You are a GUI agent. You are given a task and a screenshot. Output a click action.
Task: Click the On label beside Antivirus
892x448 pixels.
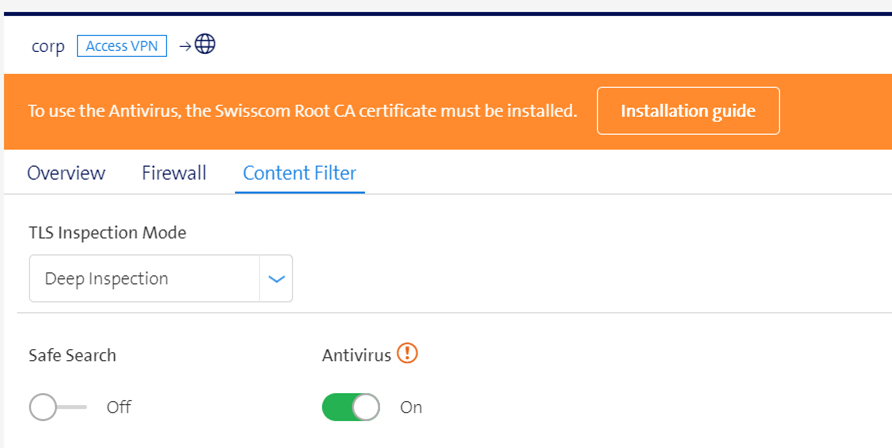click(411, 407)
